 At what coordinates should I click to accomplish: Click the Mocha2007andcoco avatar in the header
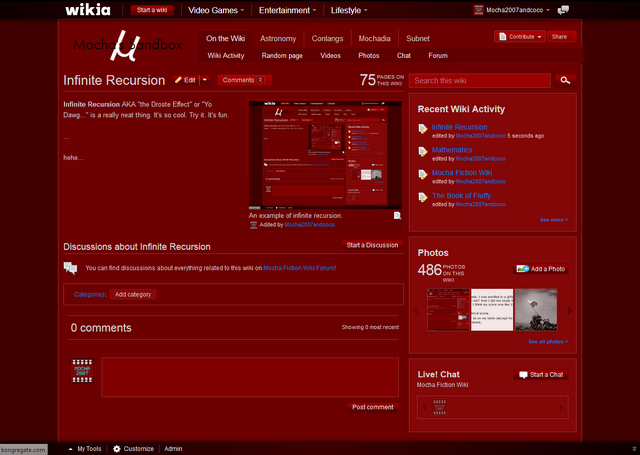(x=478, y=10)
